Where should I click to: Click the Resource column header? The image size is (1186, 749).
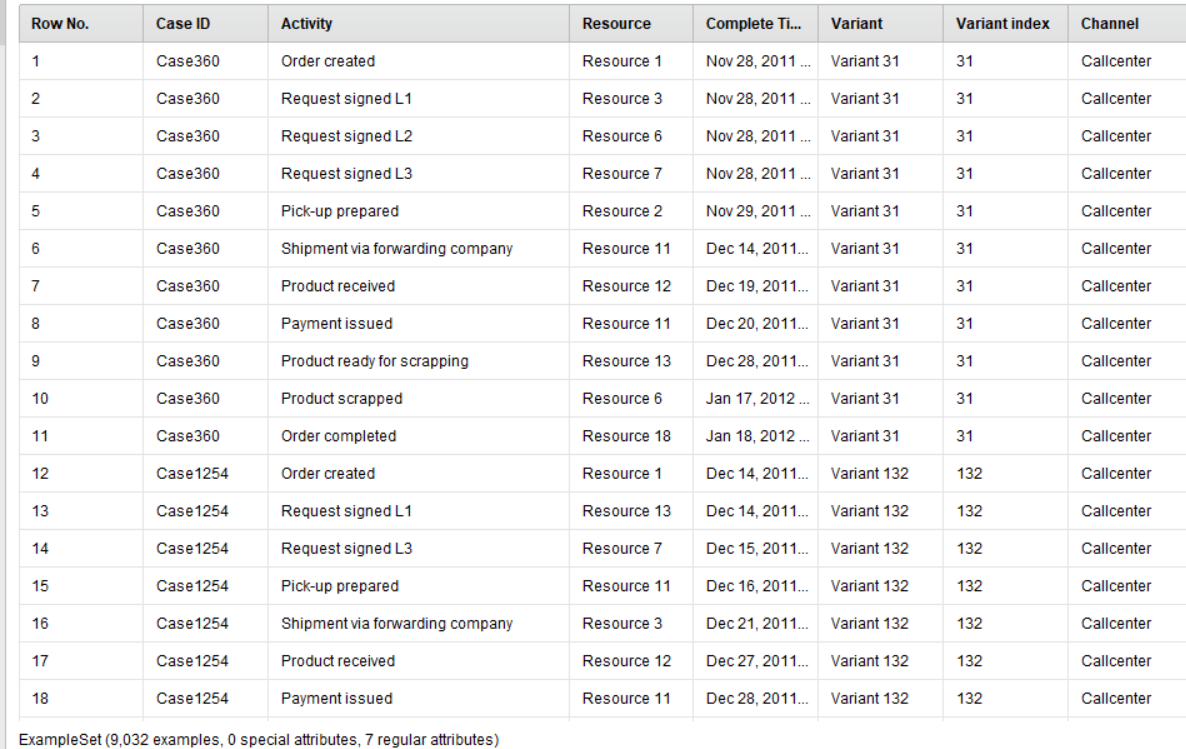click(631, 23)
